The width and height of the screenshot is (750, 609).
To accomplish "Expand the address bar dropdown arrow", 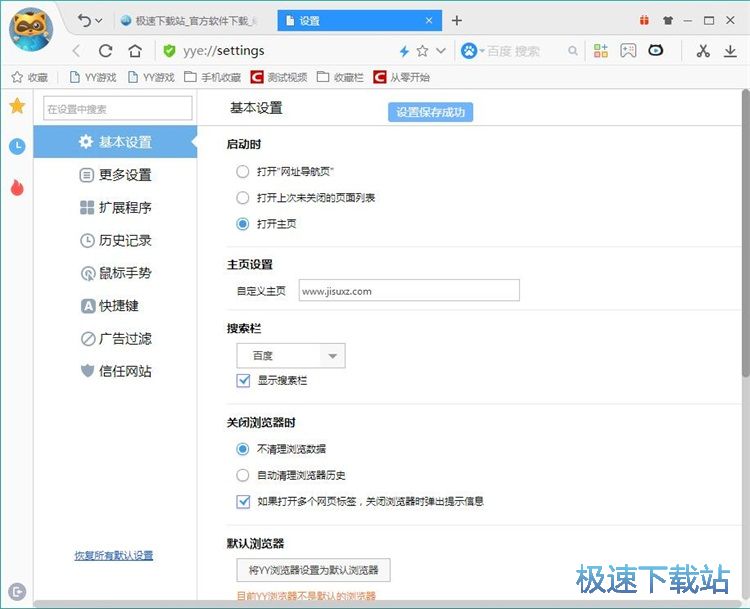I will 441,51.
